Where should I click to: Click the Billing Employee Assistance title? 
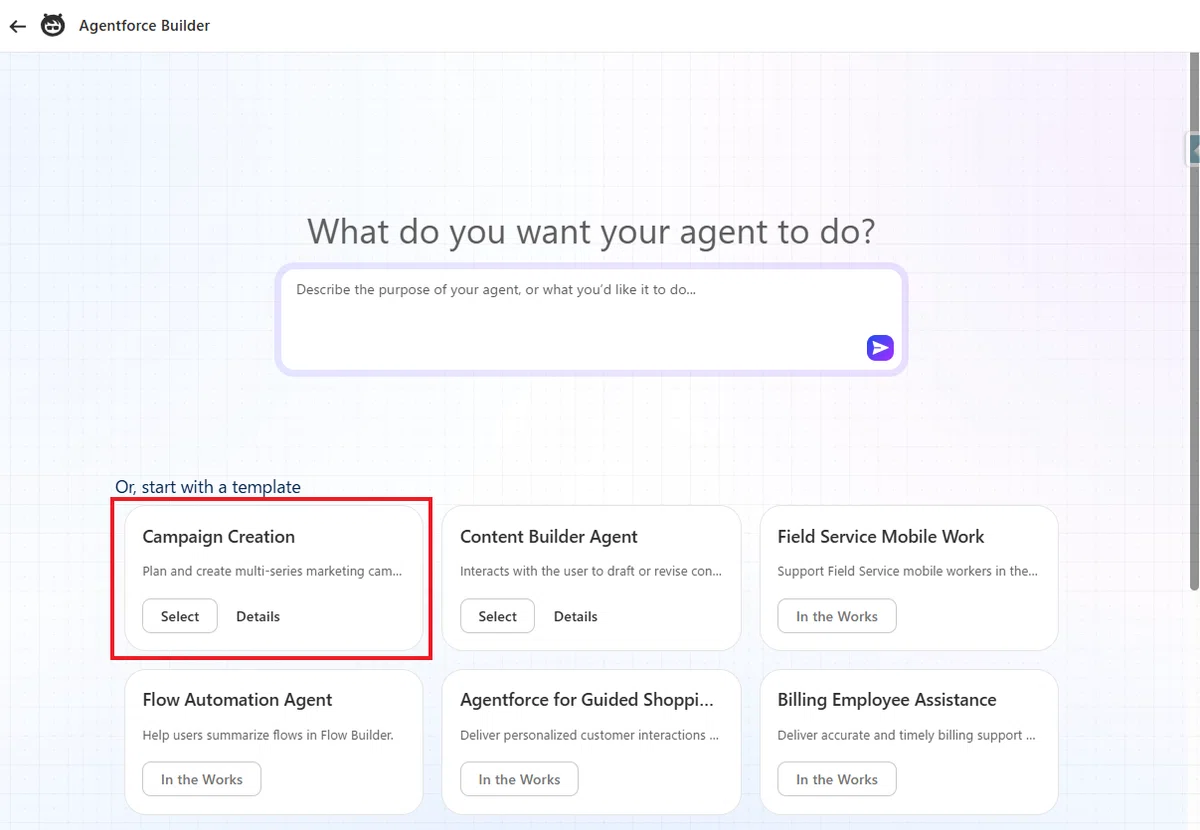(x=887, y=700)
